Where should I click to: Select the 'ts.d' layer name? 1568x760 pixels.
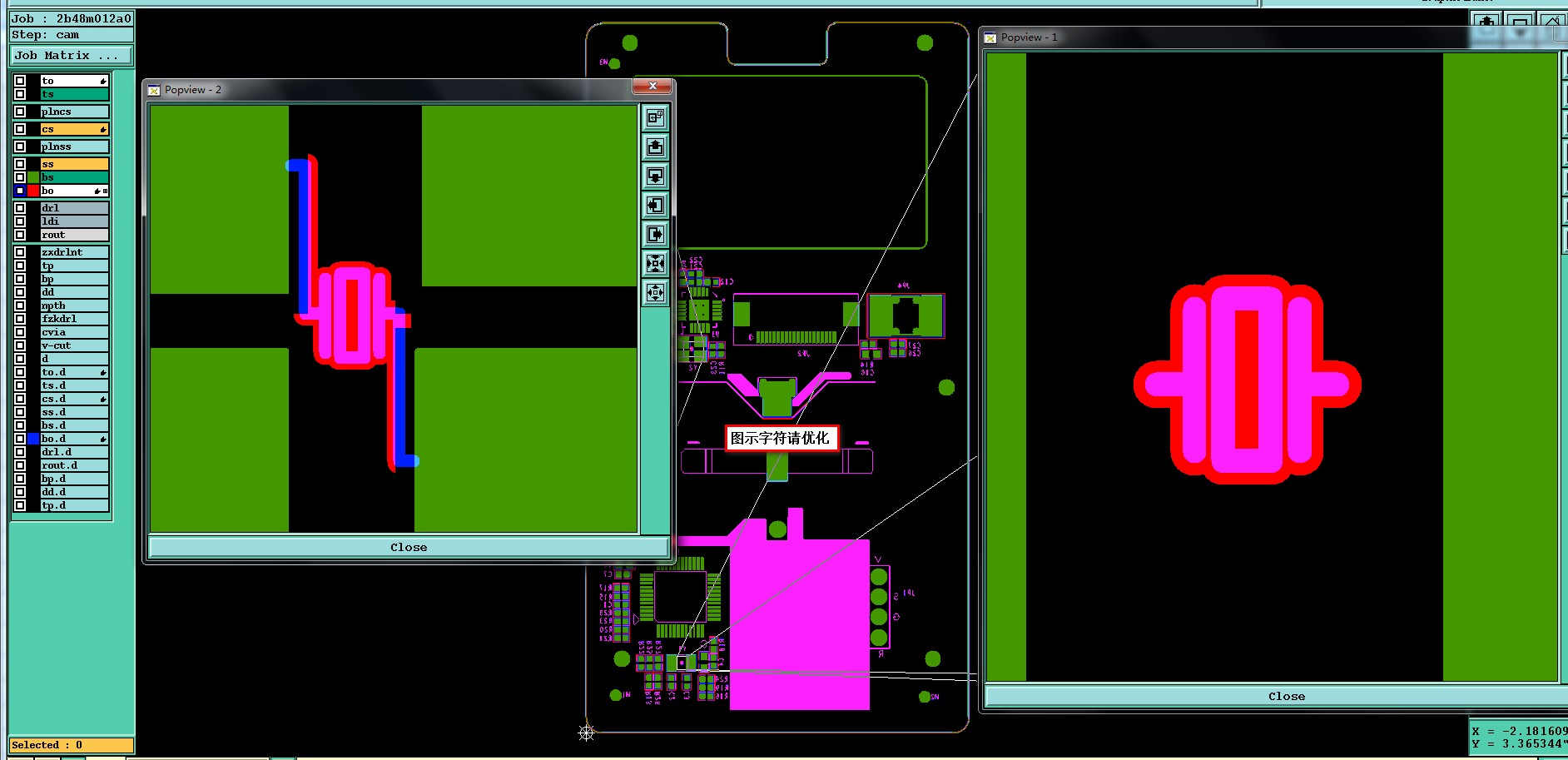point(74,385)
